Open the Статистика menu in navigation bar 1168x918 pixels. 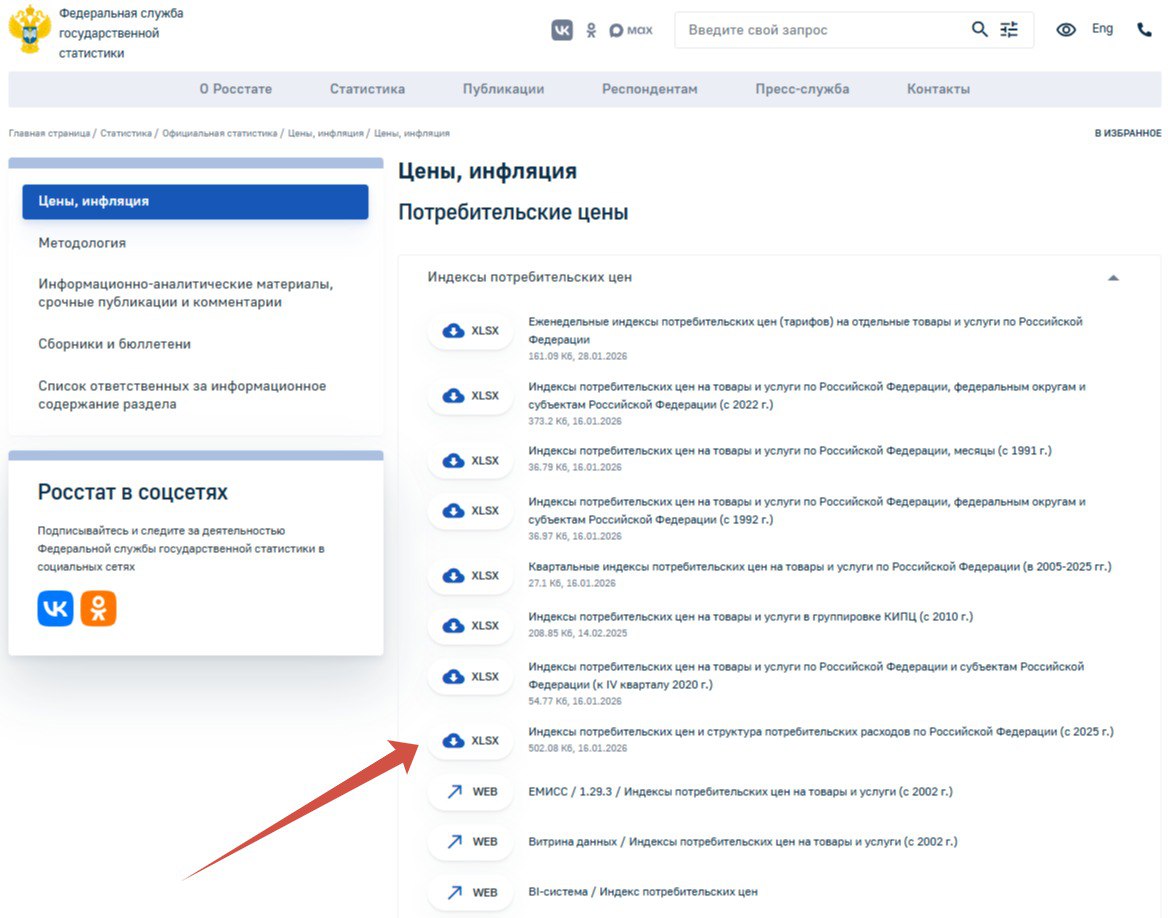click(x=367, y=89)
